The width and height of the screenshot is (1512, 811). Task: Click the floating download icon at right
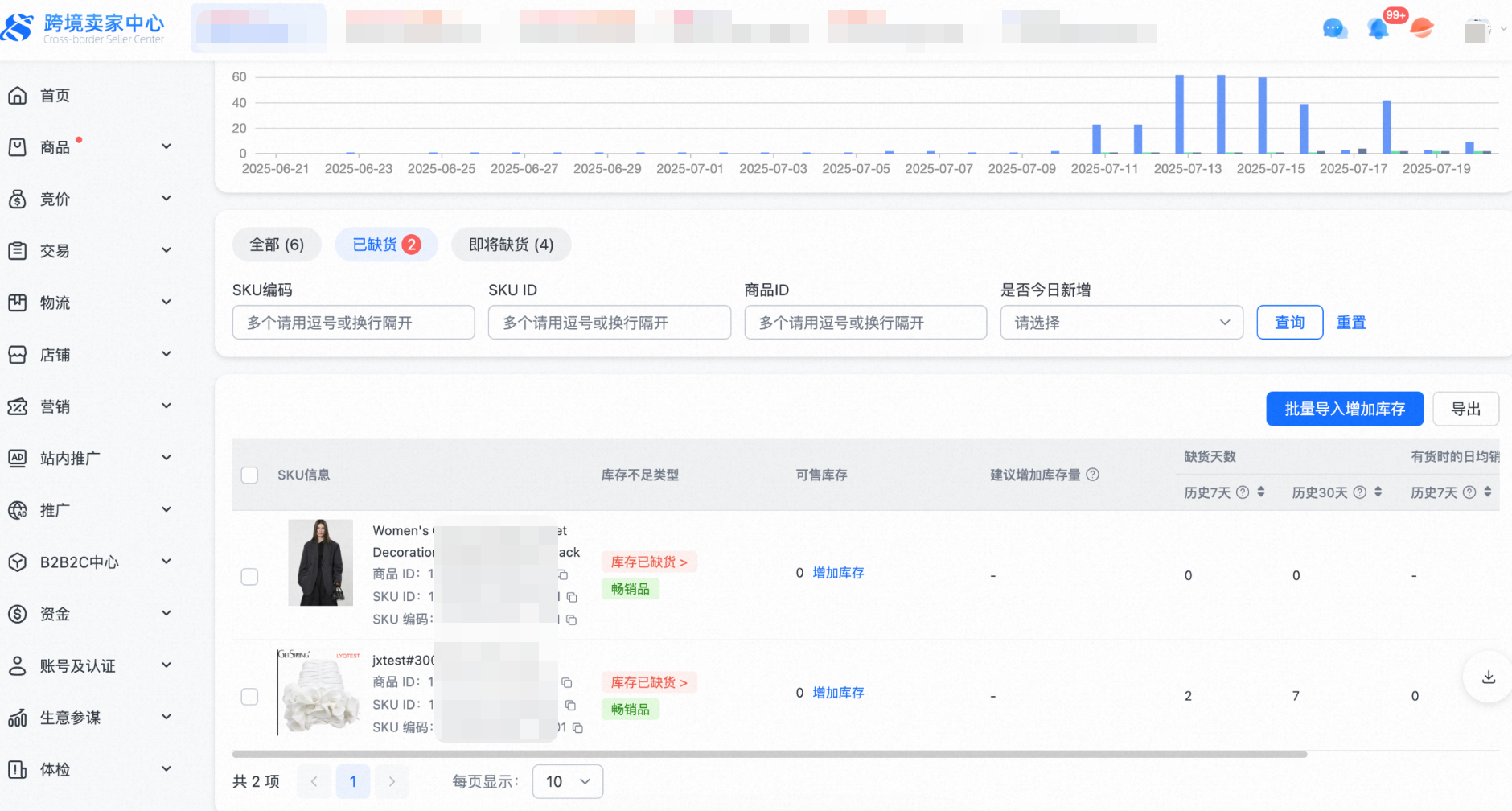click(x=1488, y=677)
